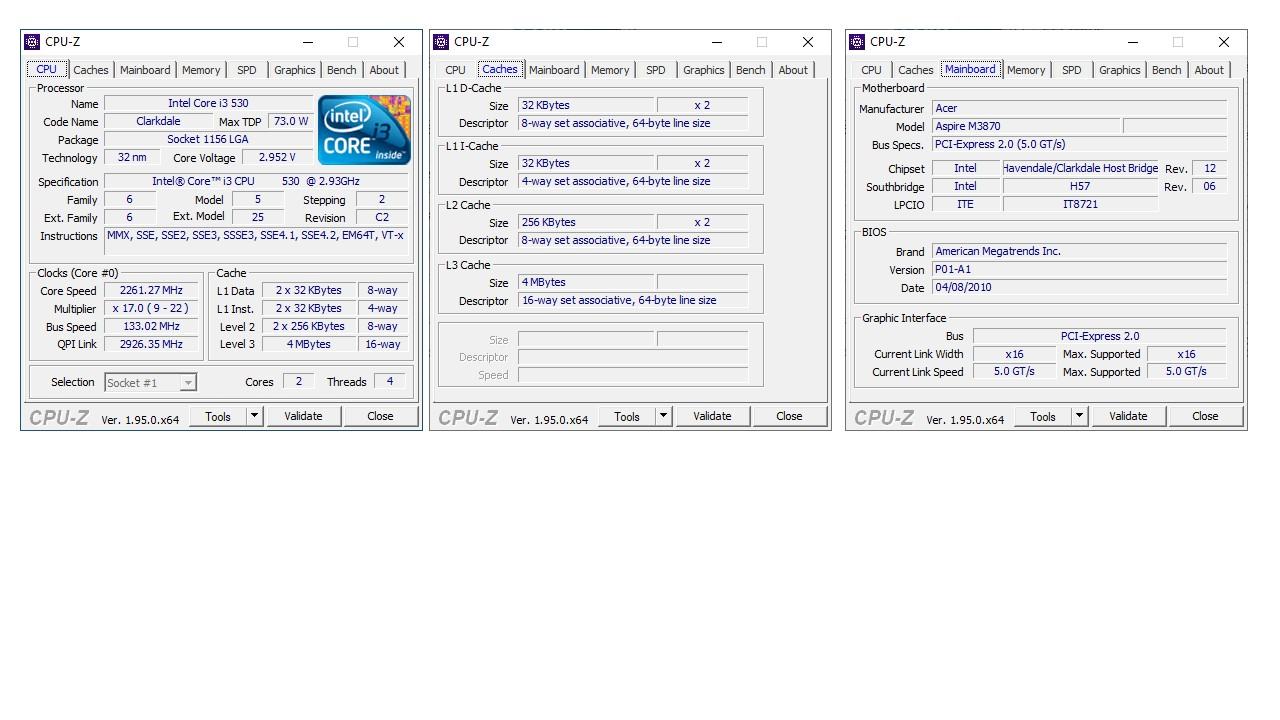Click the Core Speed value 2261.27 MHz
This screenshot has width=1280, height=720.
click(151, 290)
